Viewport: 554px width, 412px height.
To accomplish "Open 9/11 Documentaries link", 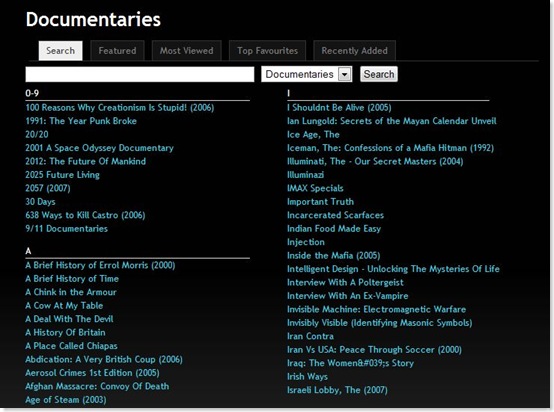I will click(x=66, y=228).
